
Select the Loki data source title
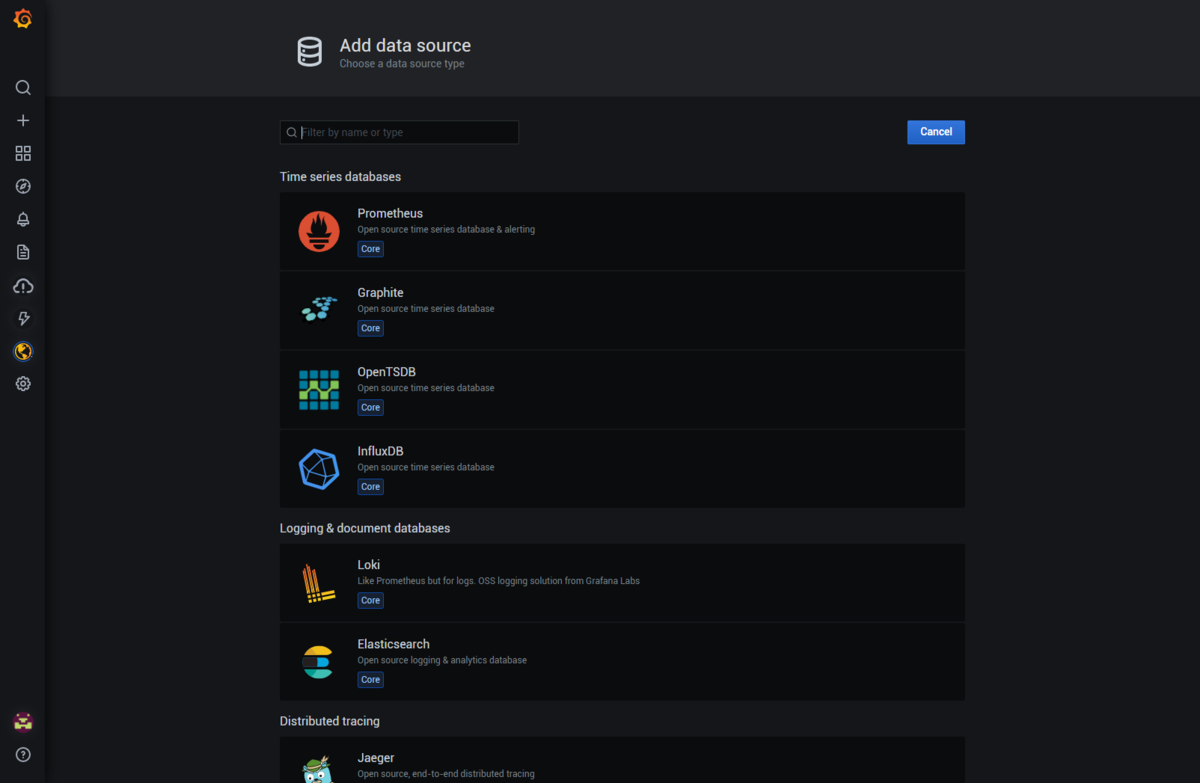369,565
